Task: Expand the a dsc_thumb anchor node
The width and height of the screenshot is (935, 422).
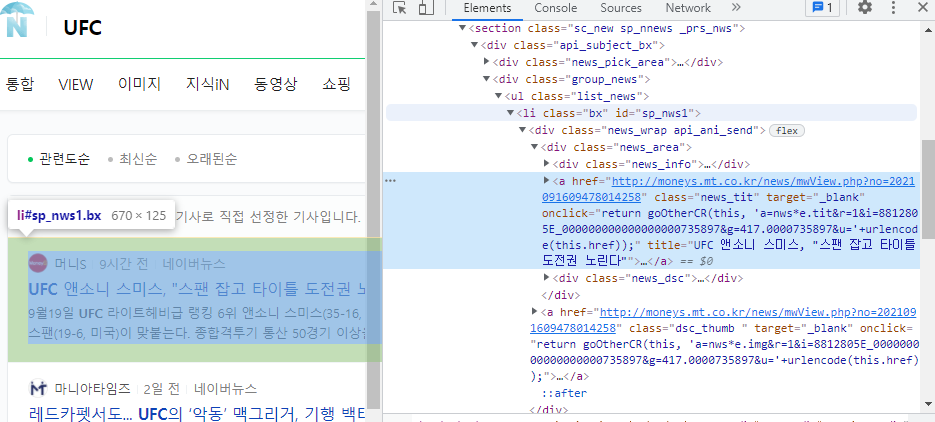Action: (534, 311)
